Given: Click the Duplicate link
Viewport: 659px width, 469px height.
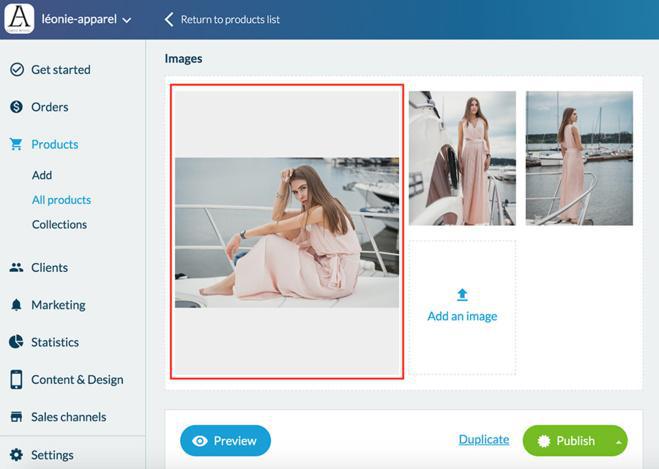Looking at the screenshot, I should tap(484, 440).
